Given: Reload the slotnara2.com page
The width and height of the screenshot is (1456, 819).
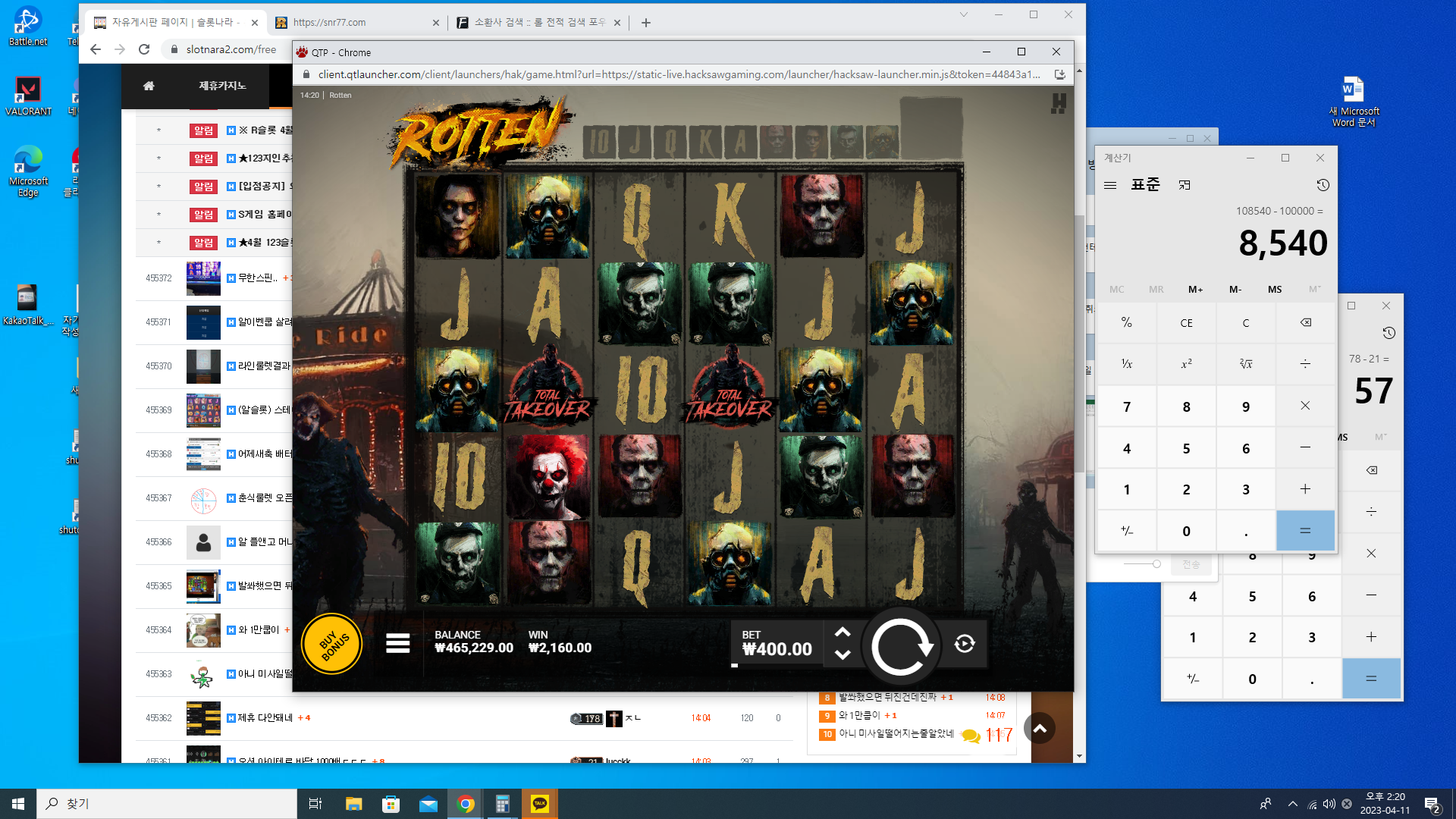Looking at the screenshot, I should [x=144, y=49].
